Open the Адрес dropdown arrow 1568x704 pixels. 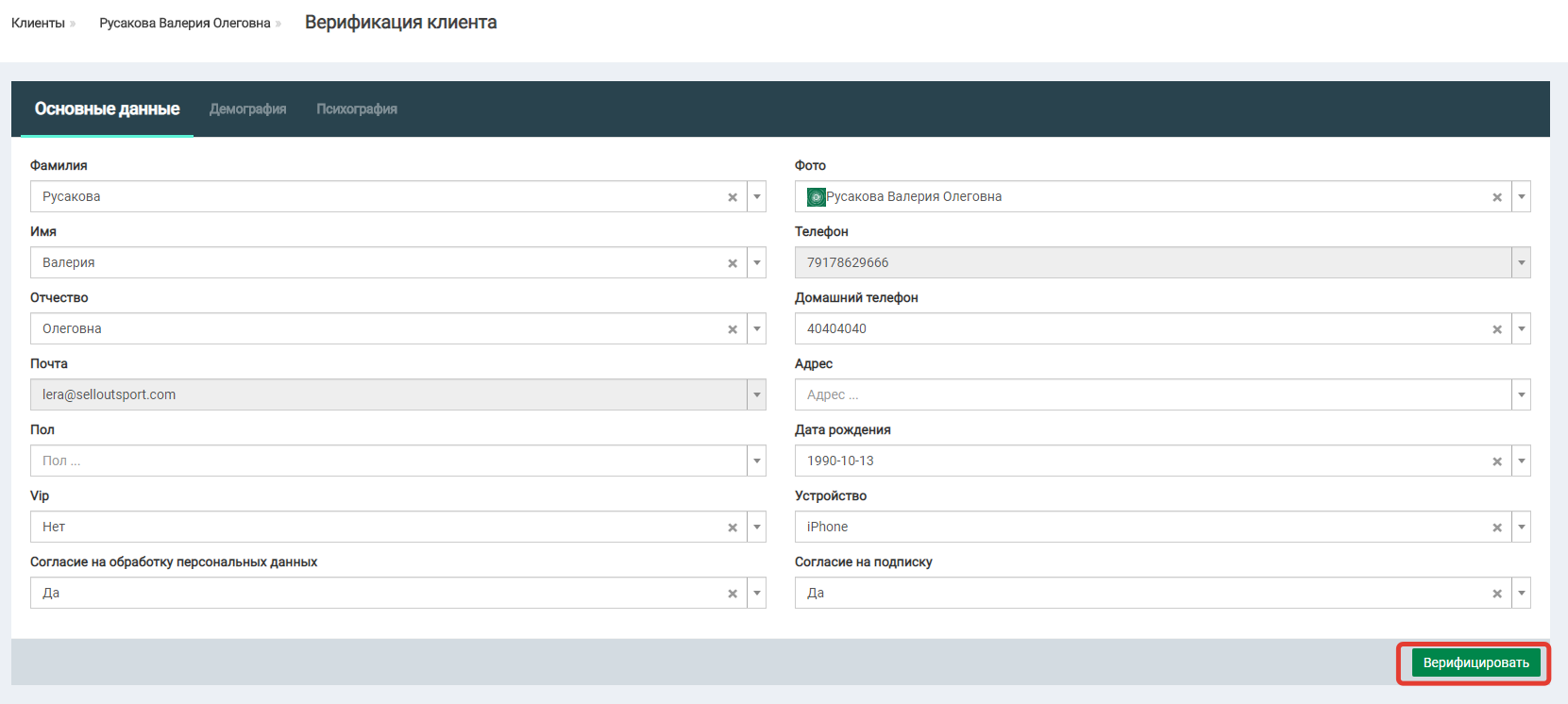(x=1521, y=395)
